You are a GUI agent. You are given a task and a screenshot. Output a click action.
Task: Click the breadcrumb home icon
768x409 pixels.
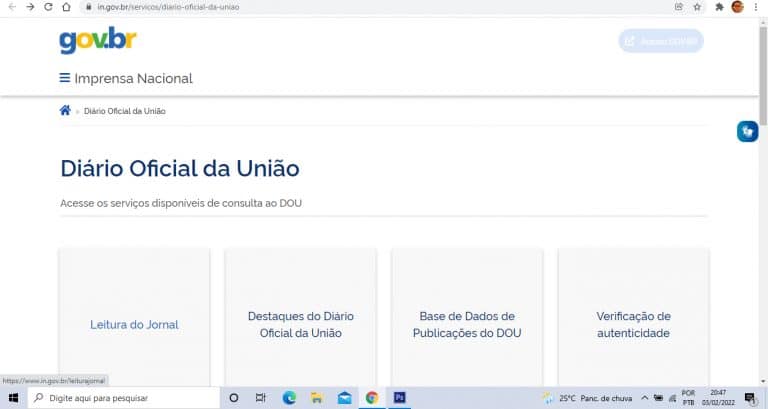pos(65,110)
